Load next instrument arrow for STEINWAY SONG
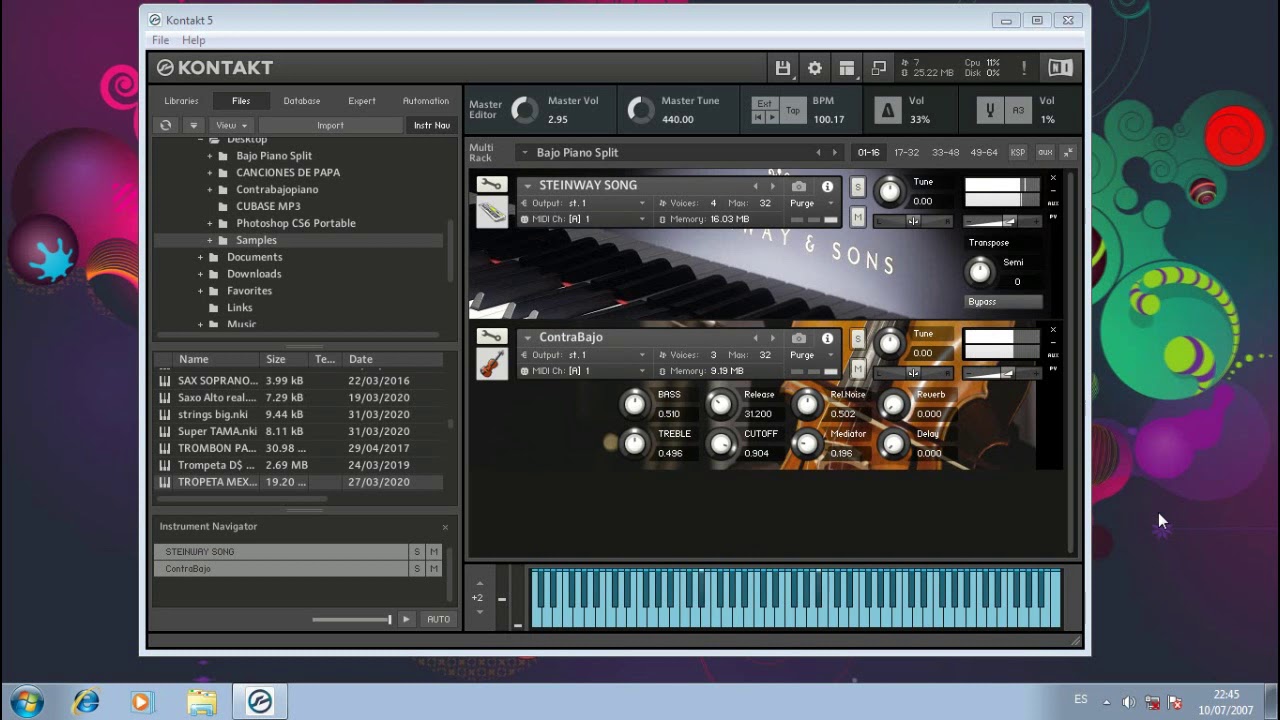This screenshot has height=720, width=1280. click(772, 186)
